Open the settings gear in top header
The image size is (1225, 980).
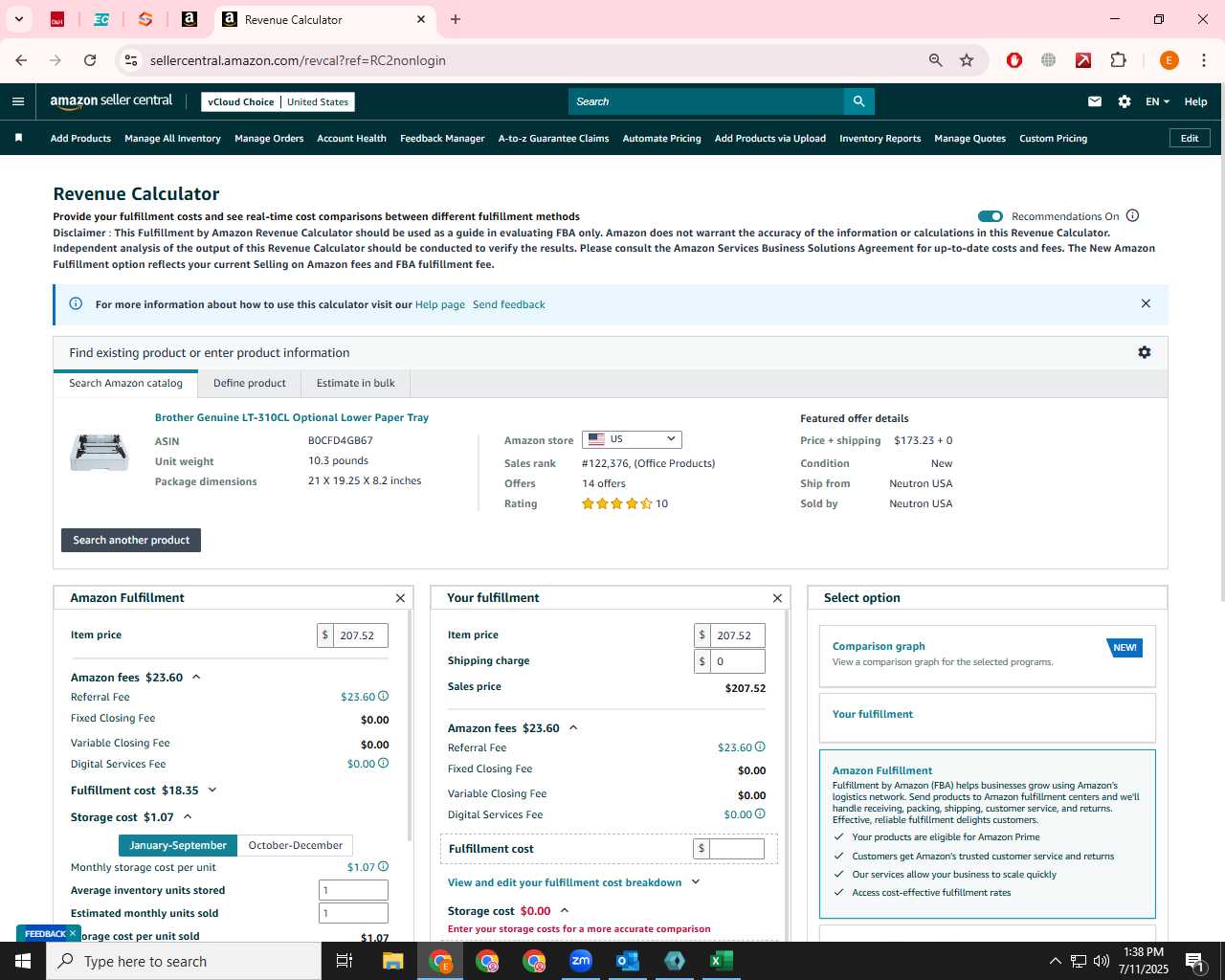[1125, 101]
